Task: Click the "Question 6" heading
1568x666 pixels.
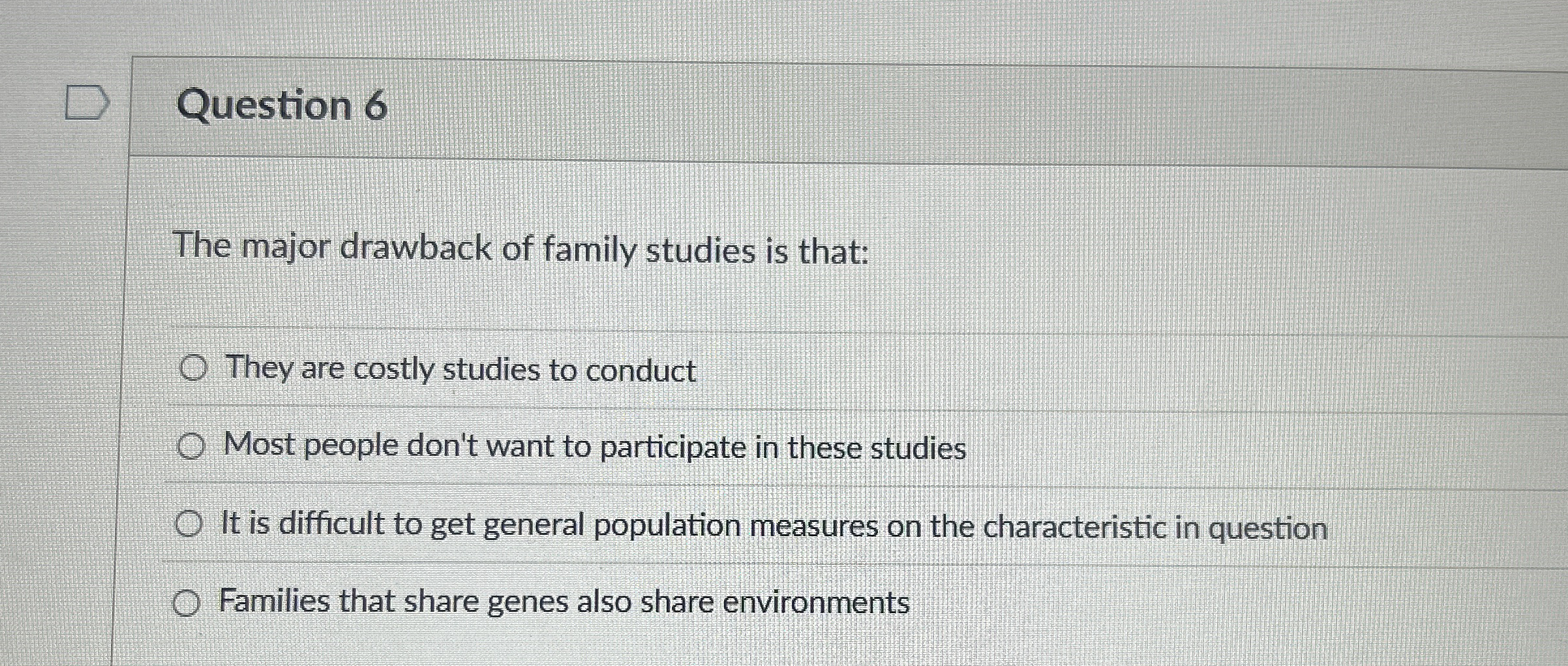Action: [282, 106]
